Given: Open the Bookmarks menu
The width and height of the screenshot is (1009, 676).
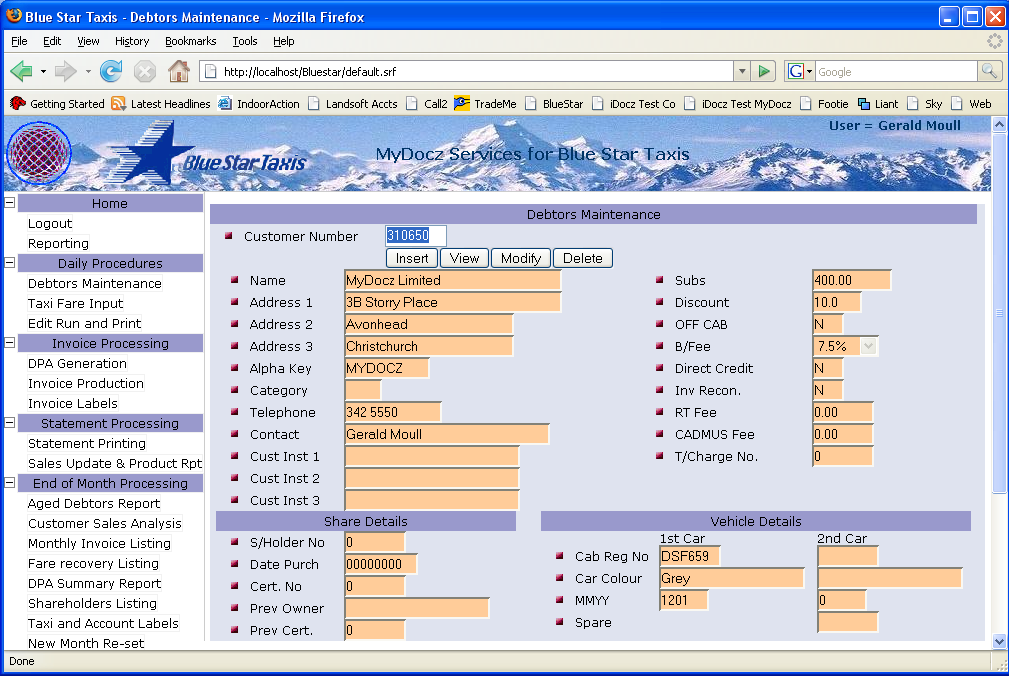Looking at the screenshot, I should (x=190, y=41).
